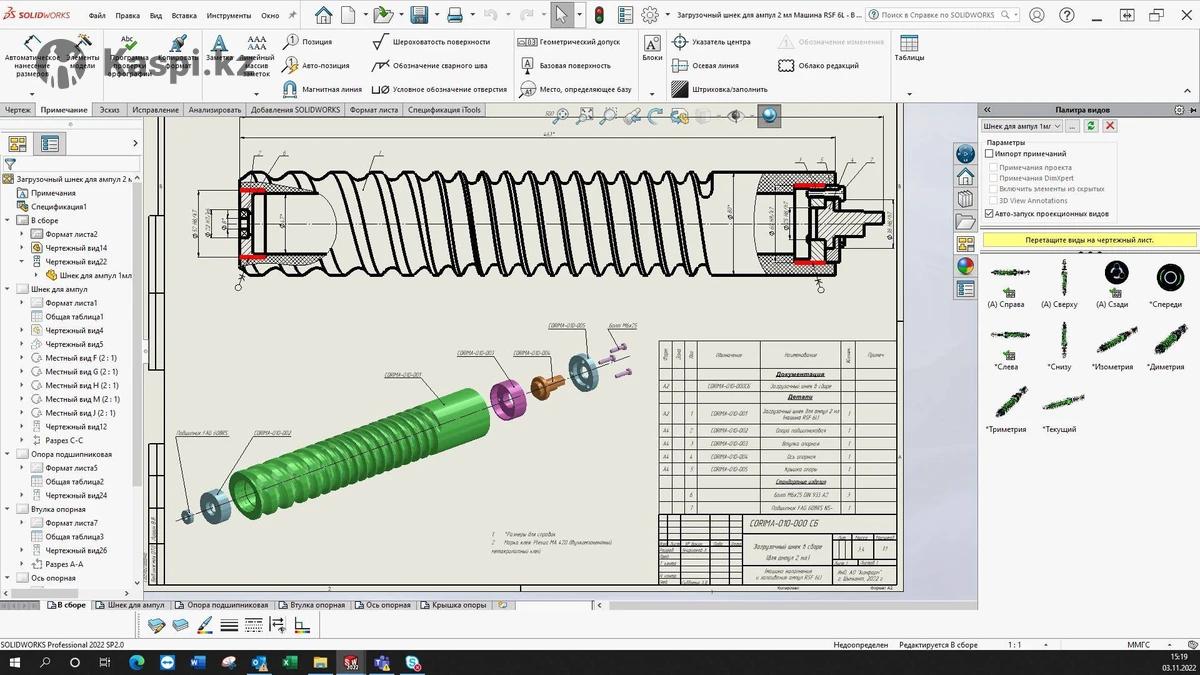1200x675 pixels.
Task: Click the browse button with three dots
Action: coord(1072,126)
